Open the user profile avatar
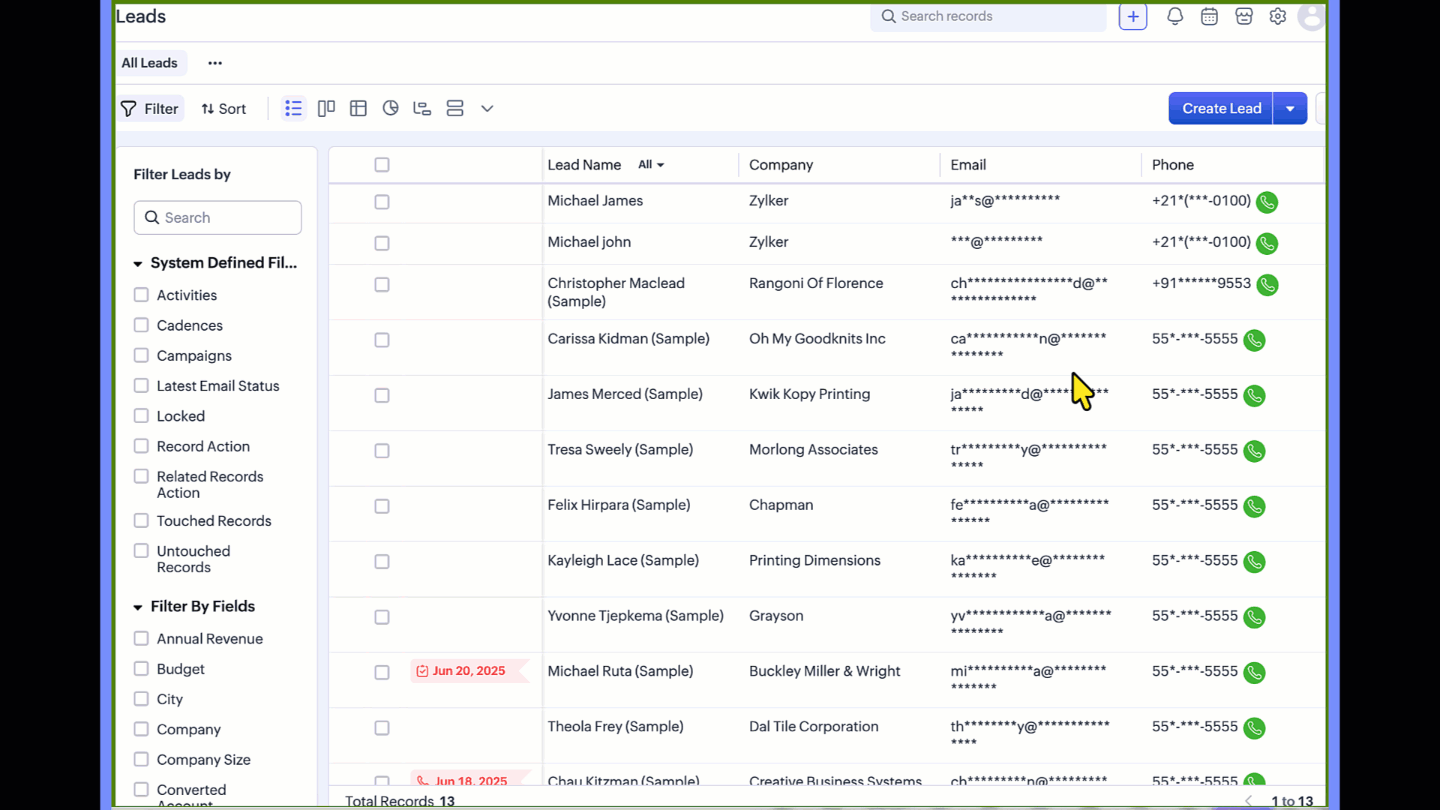This screenshot has width=1440, height=810. [x=1311, y=16]
